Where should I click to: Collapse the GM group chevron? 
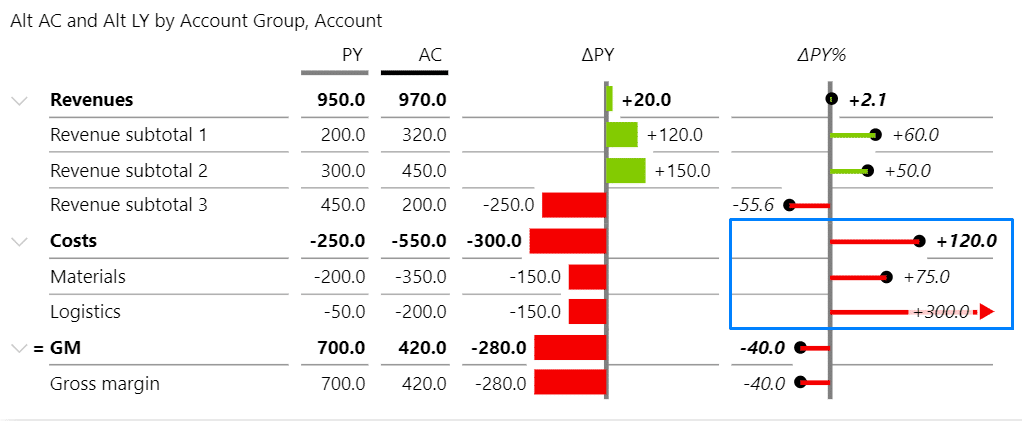tap(18, 348)
